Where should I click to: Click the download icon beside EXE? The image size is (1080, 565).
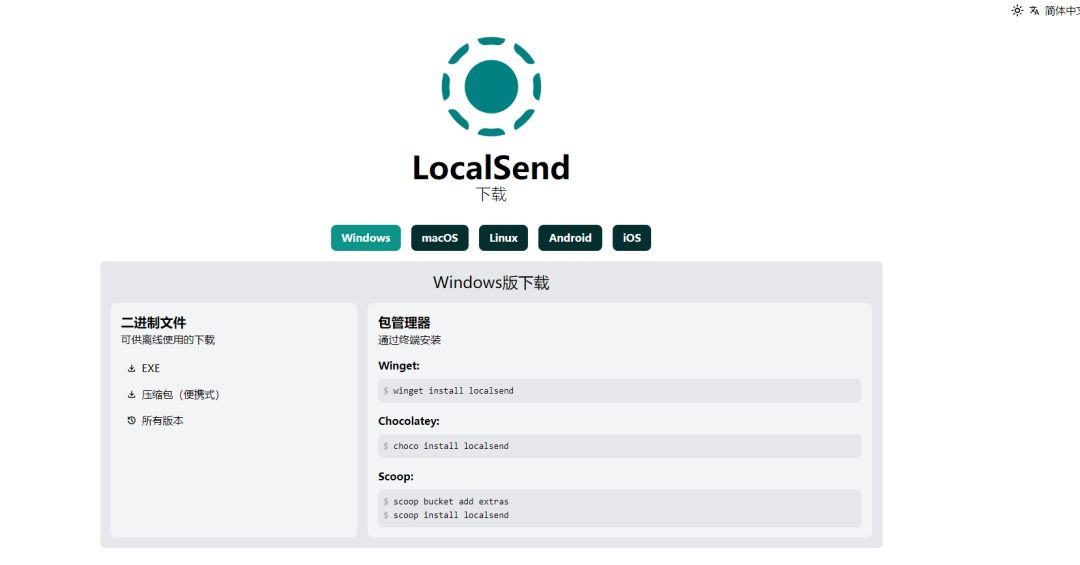click(x=131, y=369)
